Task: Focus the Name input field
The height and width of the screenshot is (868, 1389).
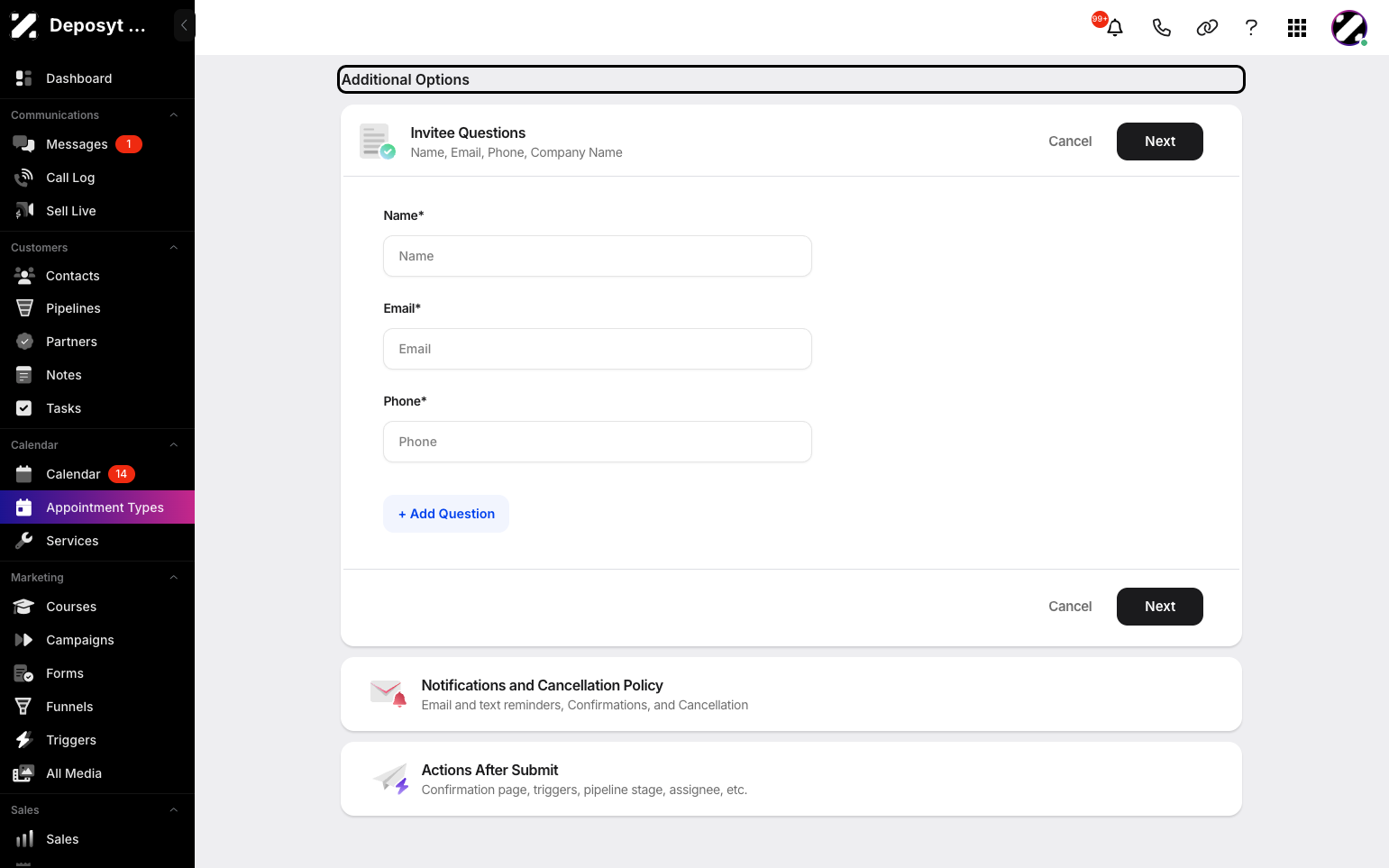Action: click(598, 256)
